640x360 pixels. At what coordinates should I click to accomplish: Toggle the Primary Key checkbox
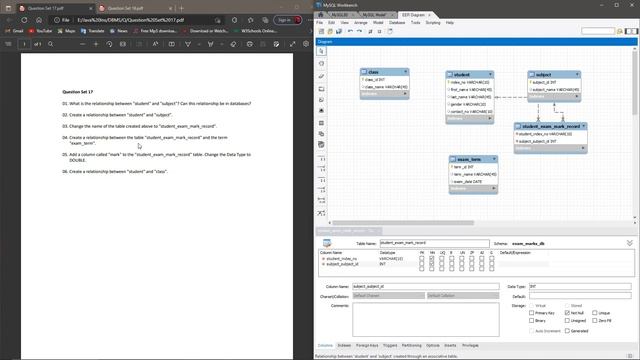[531, 313]
